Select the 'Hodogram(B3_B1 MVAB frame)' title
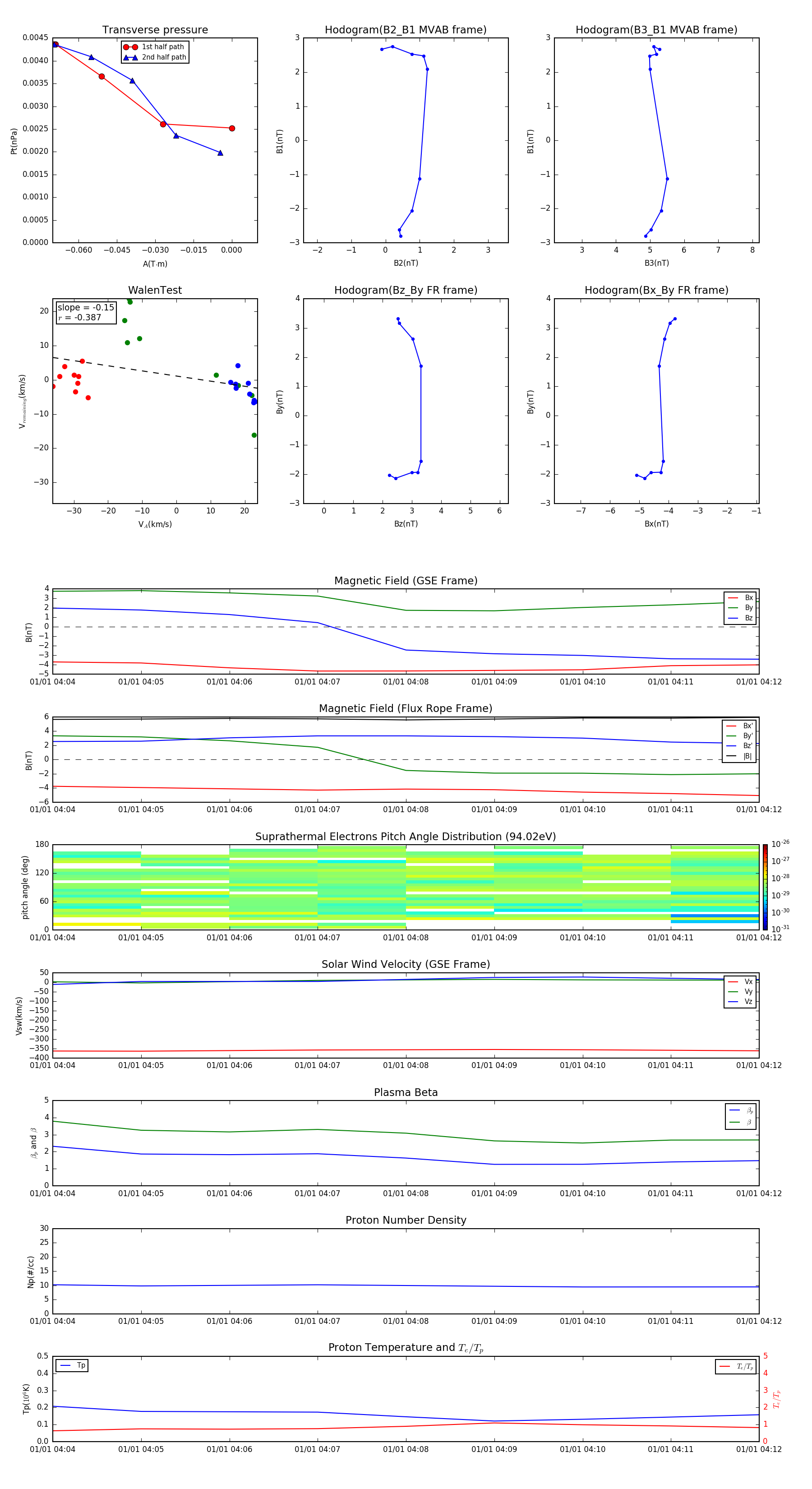Viewport: 812px width, 1489px height. pos(656,29)
